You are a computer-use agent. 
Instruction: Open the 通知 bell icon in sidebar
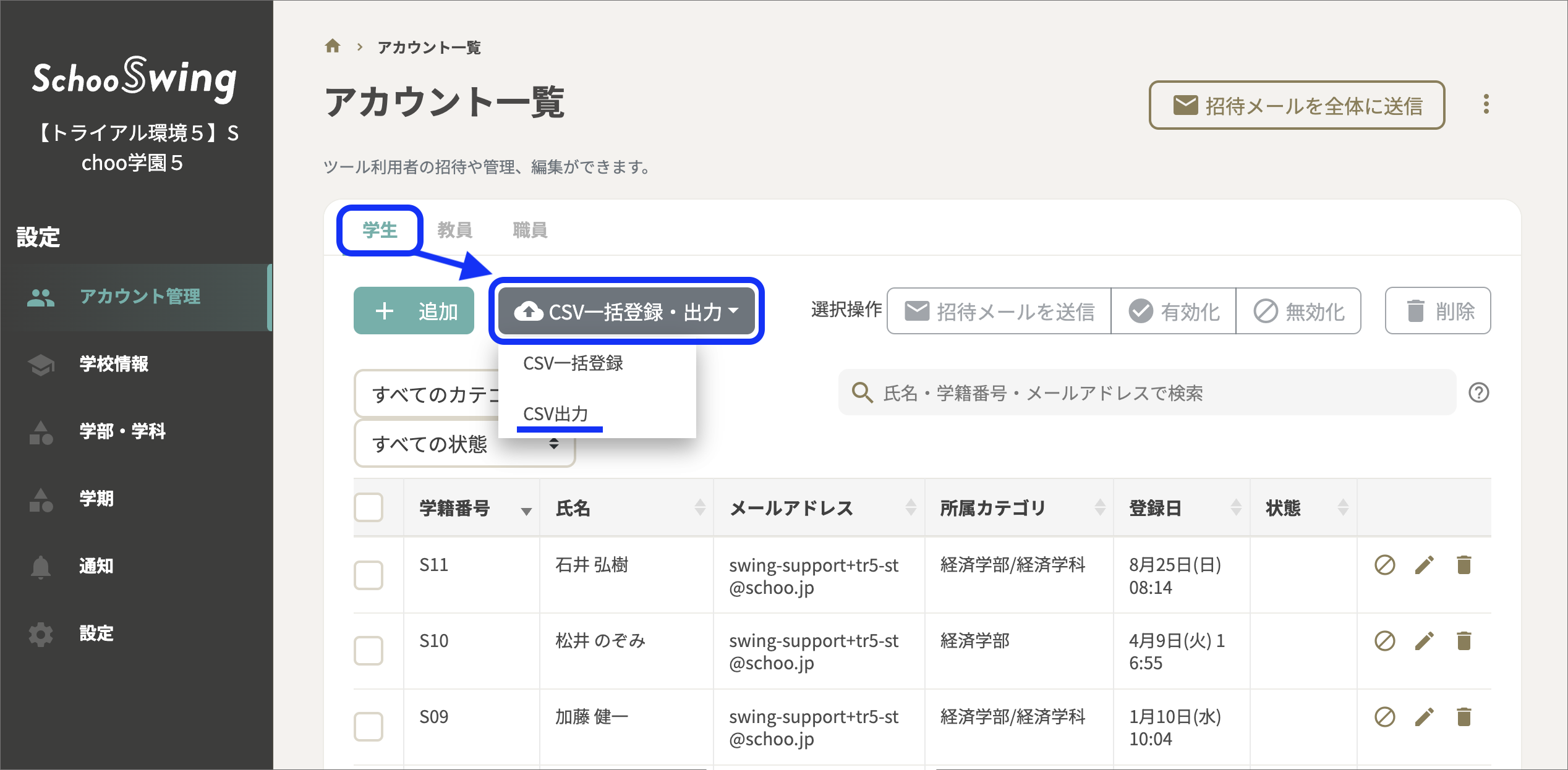click(x=41, y=565)
